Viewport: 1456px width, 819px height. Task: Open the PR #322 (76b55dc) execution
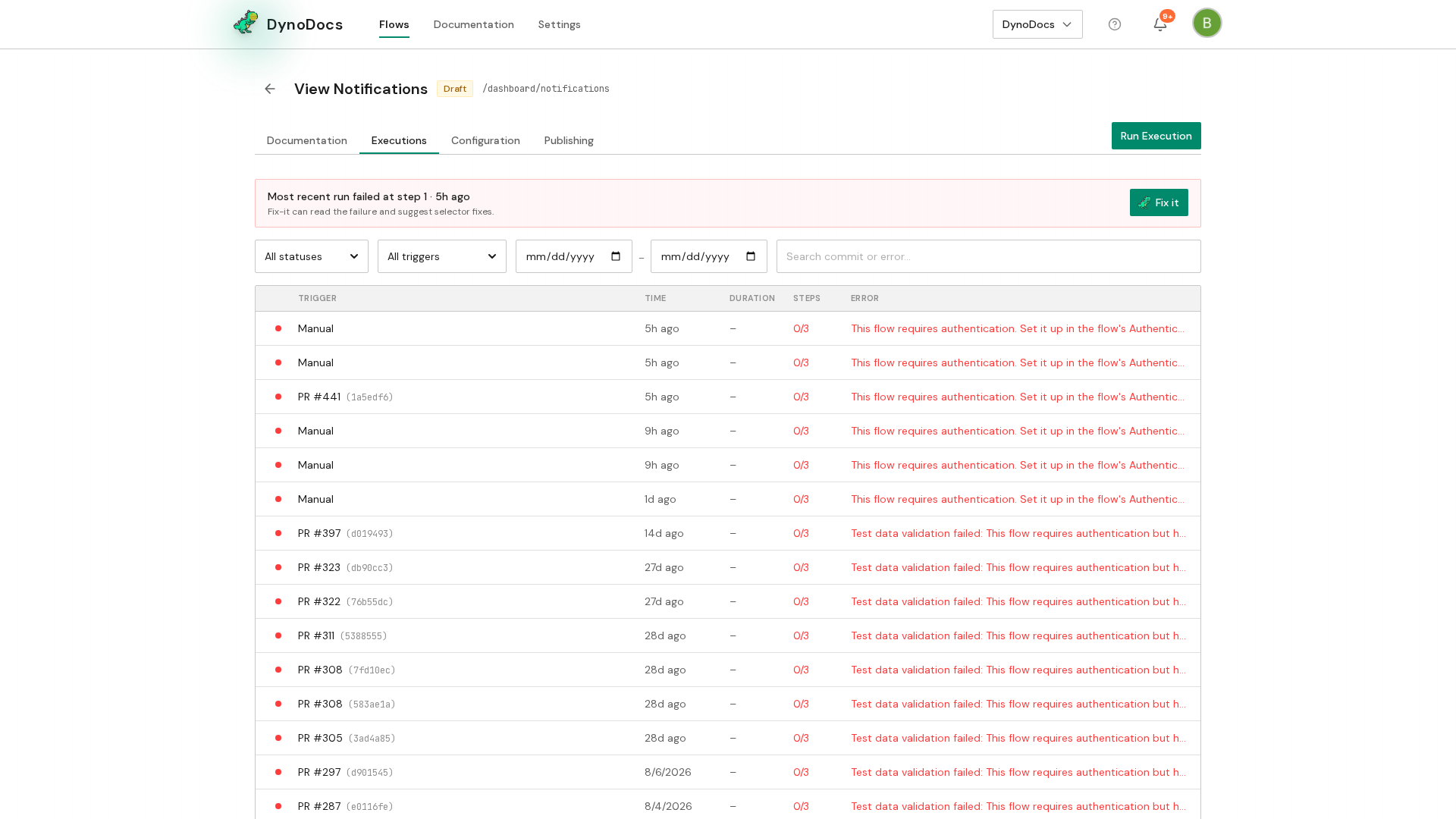(x=728, y=601)
